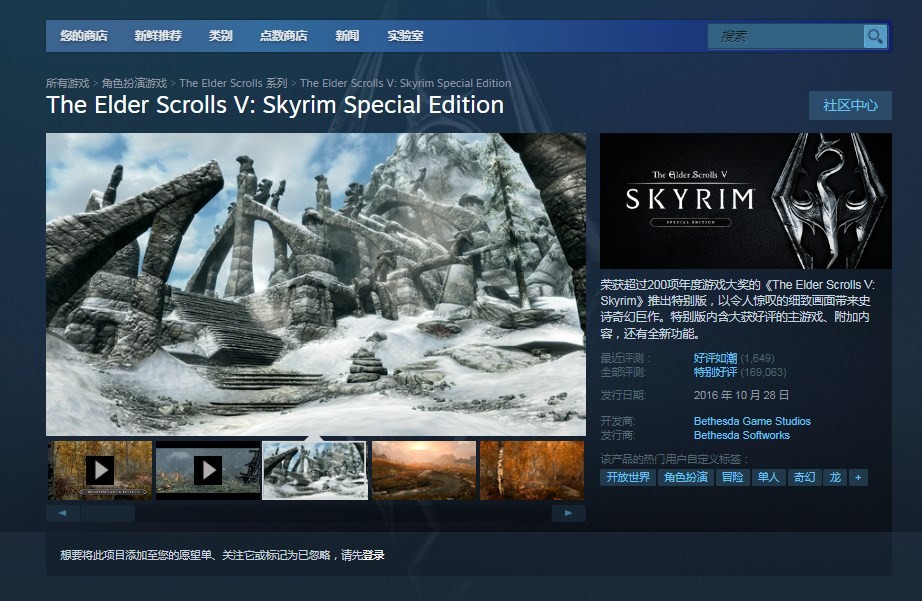This screenshot has height=601, width=922.
Task: Open the 您的商店 menu
Action: click(83, 36)
